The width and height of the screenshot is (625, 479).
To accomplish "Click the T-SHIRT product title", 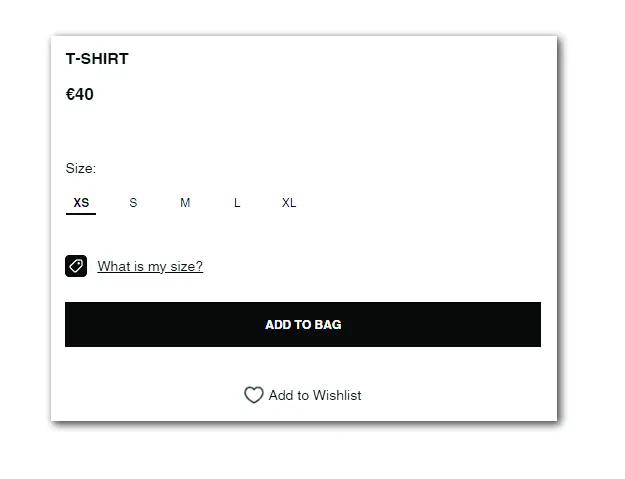I will point(97,59).
